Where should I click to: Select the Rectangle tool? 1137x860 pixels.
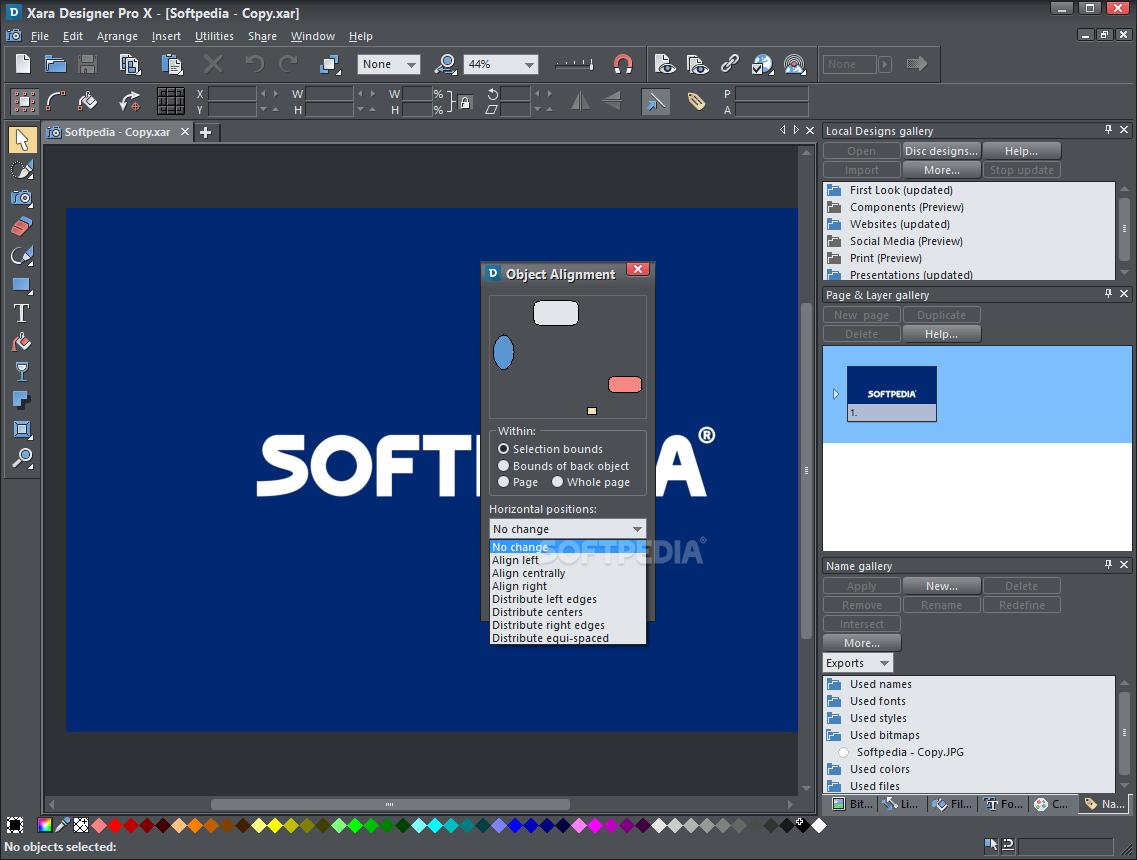point(22,284)
